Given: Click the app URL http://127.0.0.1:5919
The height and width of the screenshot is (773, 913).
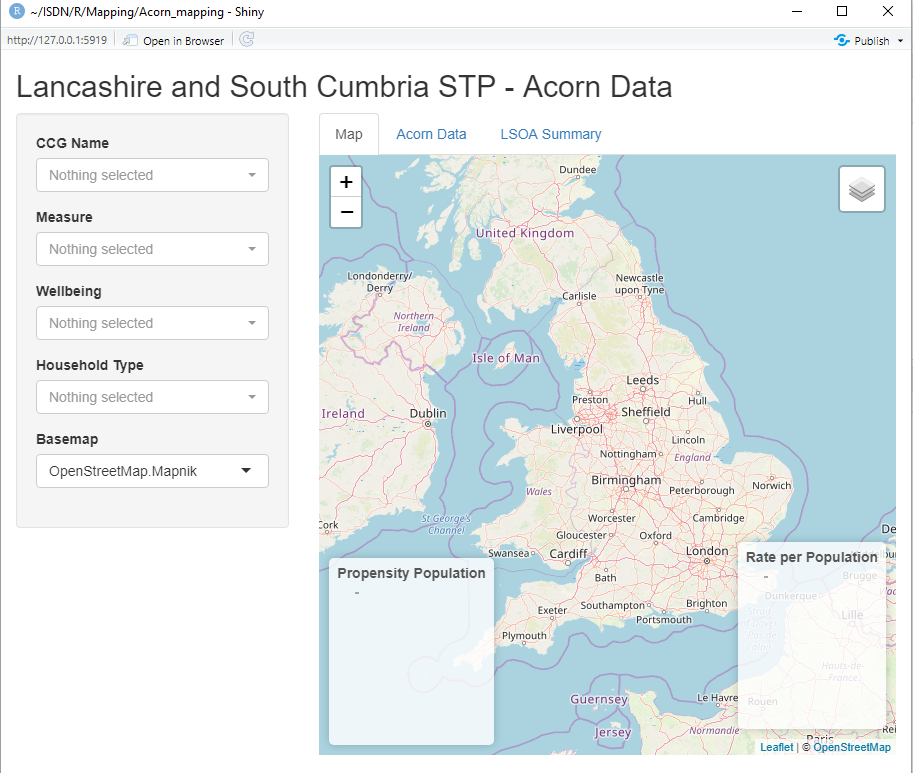Looking at the screenshot, I should [x=57, y=40].
